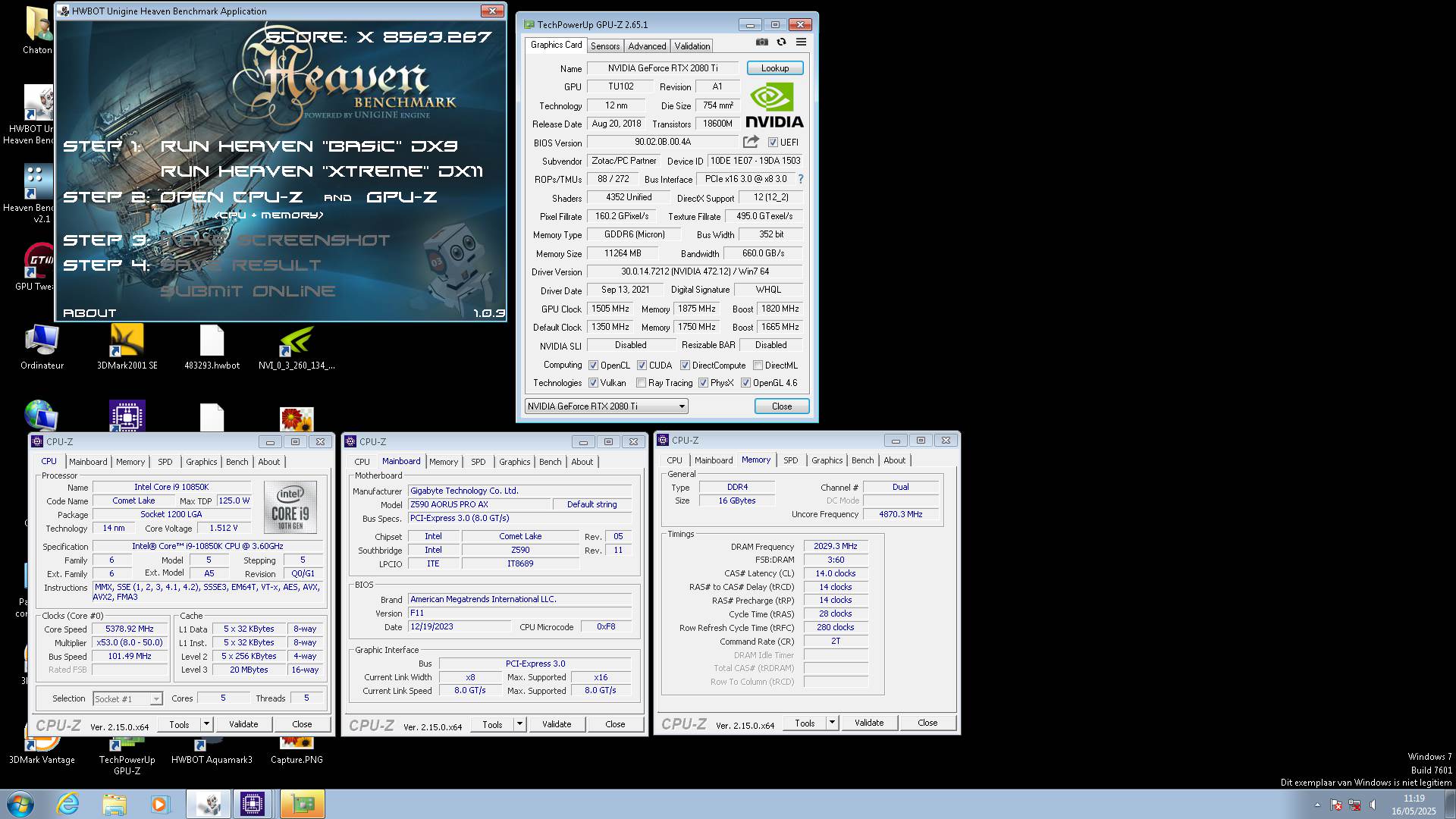
Task: Switch to CPU-Z taskbar button
Action: 253,804
